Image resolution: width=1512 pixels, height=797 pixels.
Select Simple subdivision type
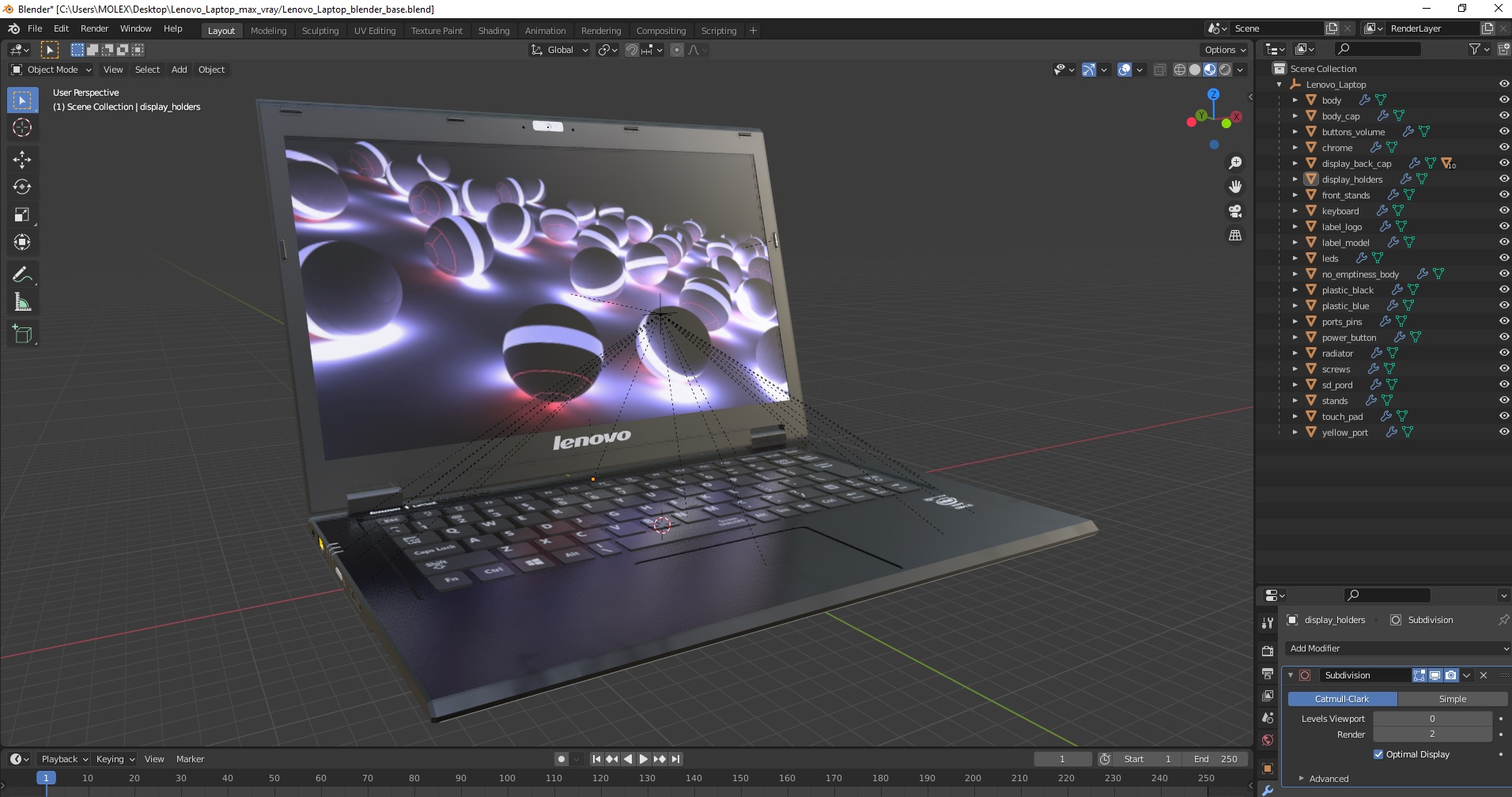click(x=1452, y=699)
